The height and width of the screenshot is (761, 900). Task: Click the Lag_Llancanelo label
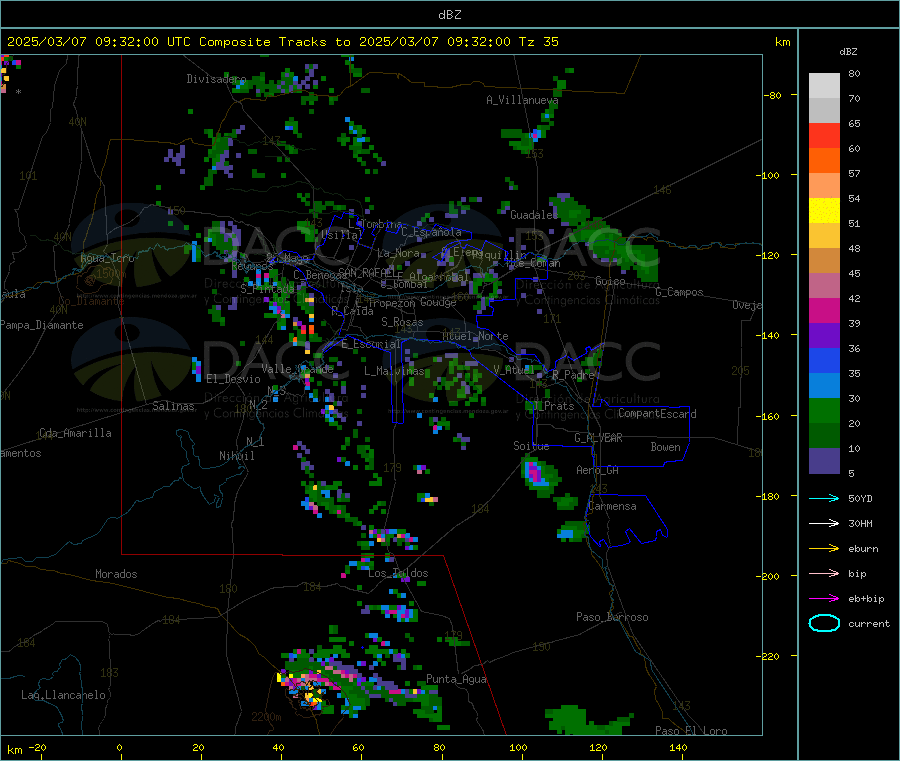(x=64, y=694)
